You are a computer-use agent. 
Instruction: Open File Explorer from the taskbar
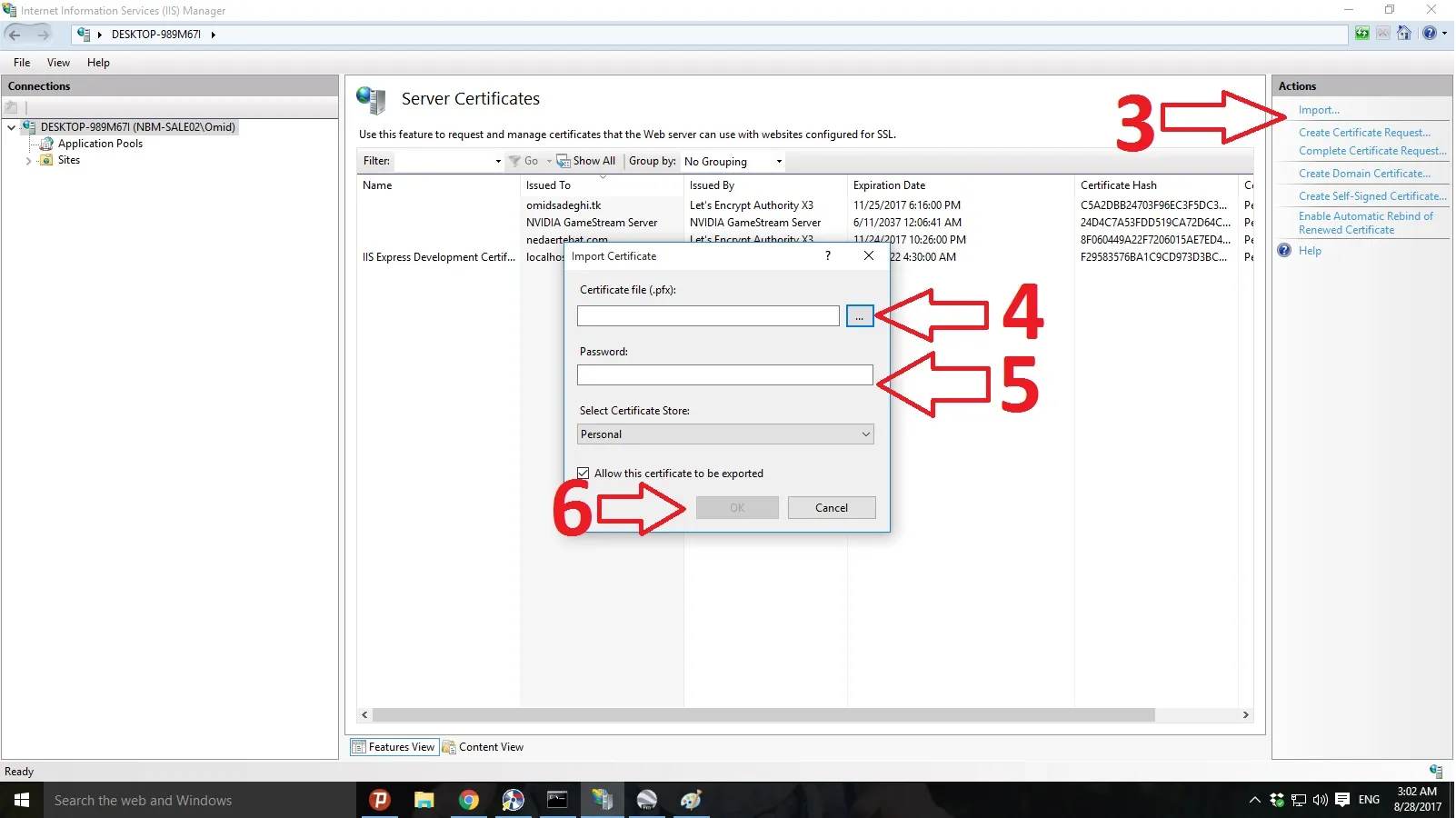(x=424, y=800)
